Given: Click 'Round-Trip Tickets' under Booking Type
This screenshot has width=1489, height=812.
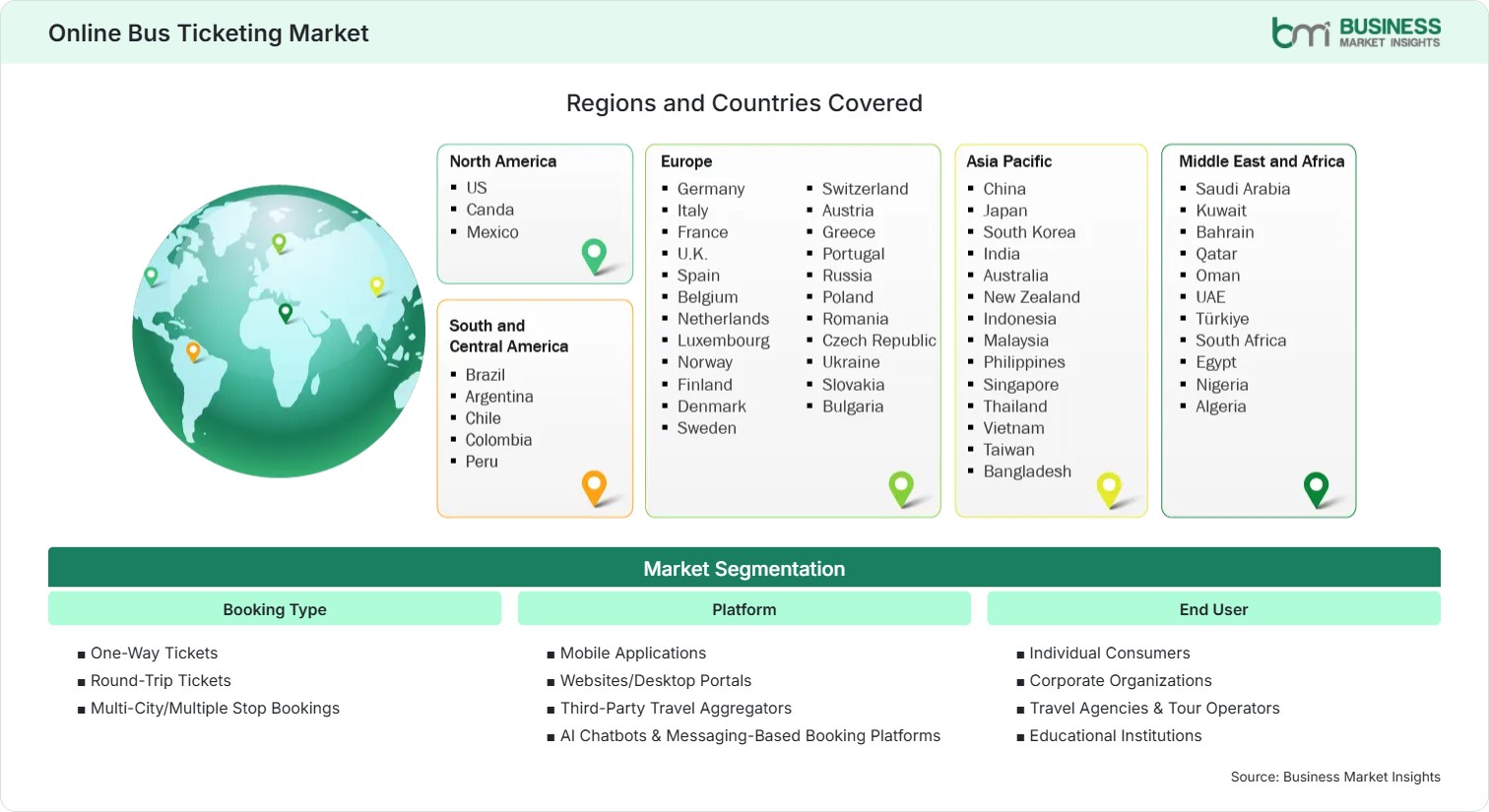Looking at the screenshot, I should pos(161,681).
